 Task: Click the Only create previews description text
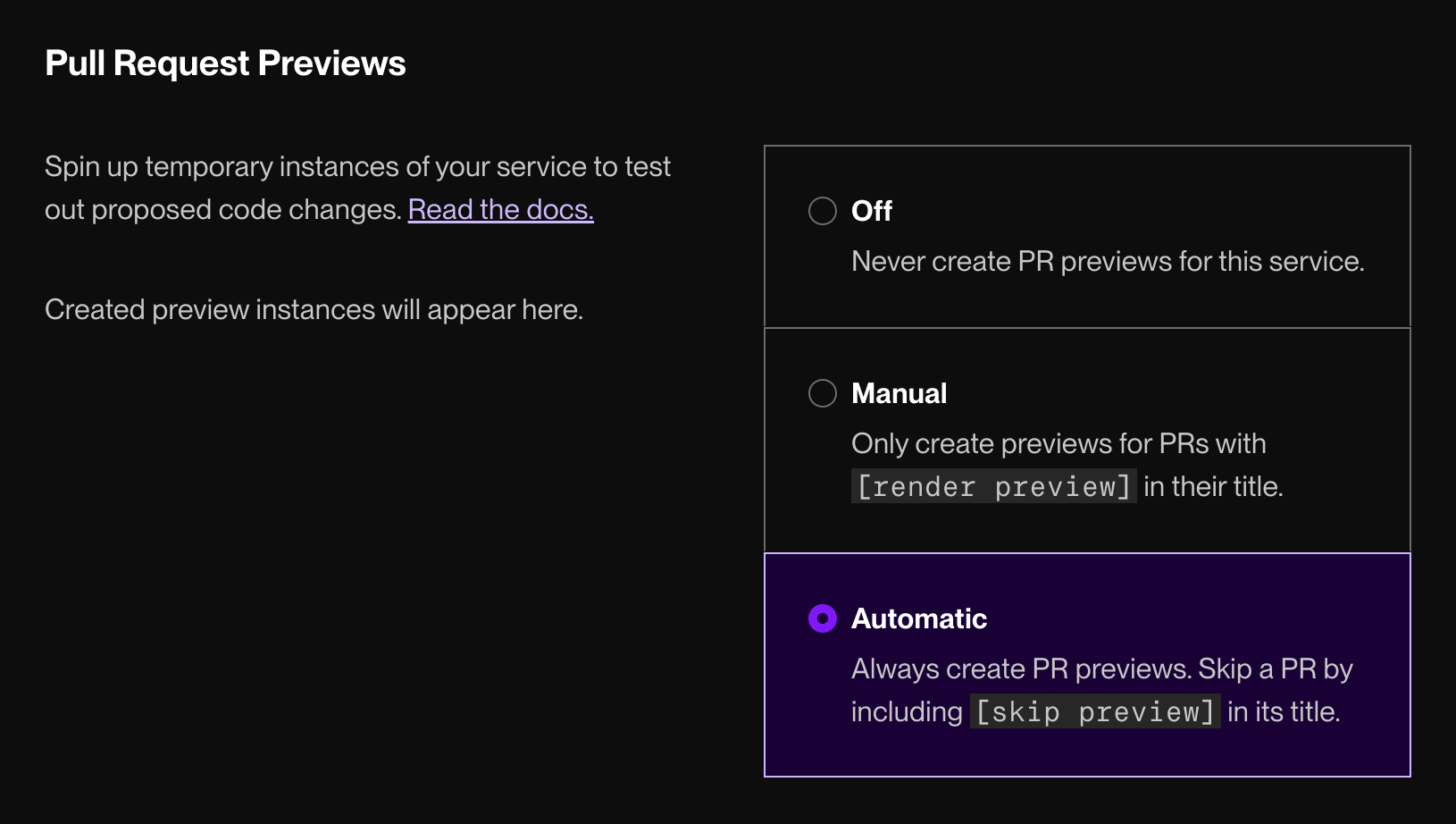tap(1059, 443)
